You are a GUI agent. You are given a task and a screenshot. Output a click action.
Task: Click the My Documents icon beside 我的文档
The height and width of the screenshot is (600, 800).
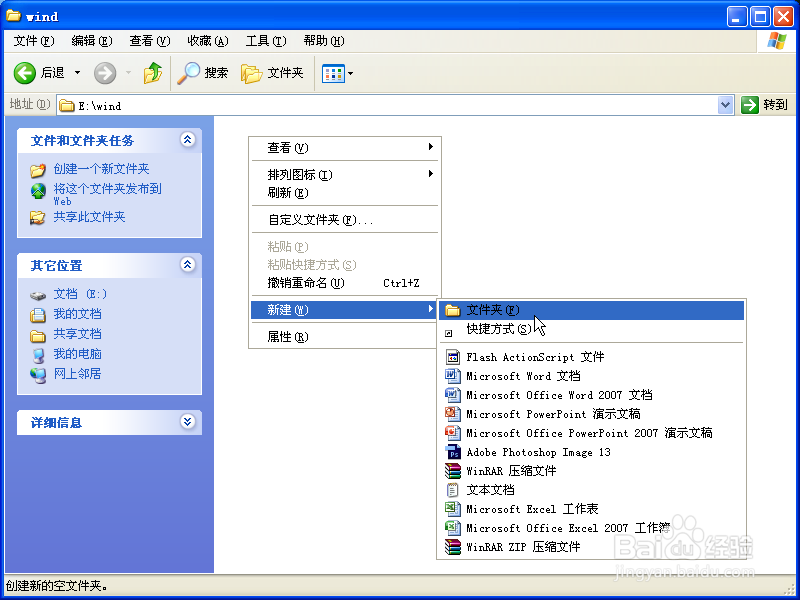coord(38,315)
